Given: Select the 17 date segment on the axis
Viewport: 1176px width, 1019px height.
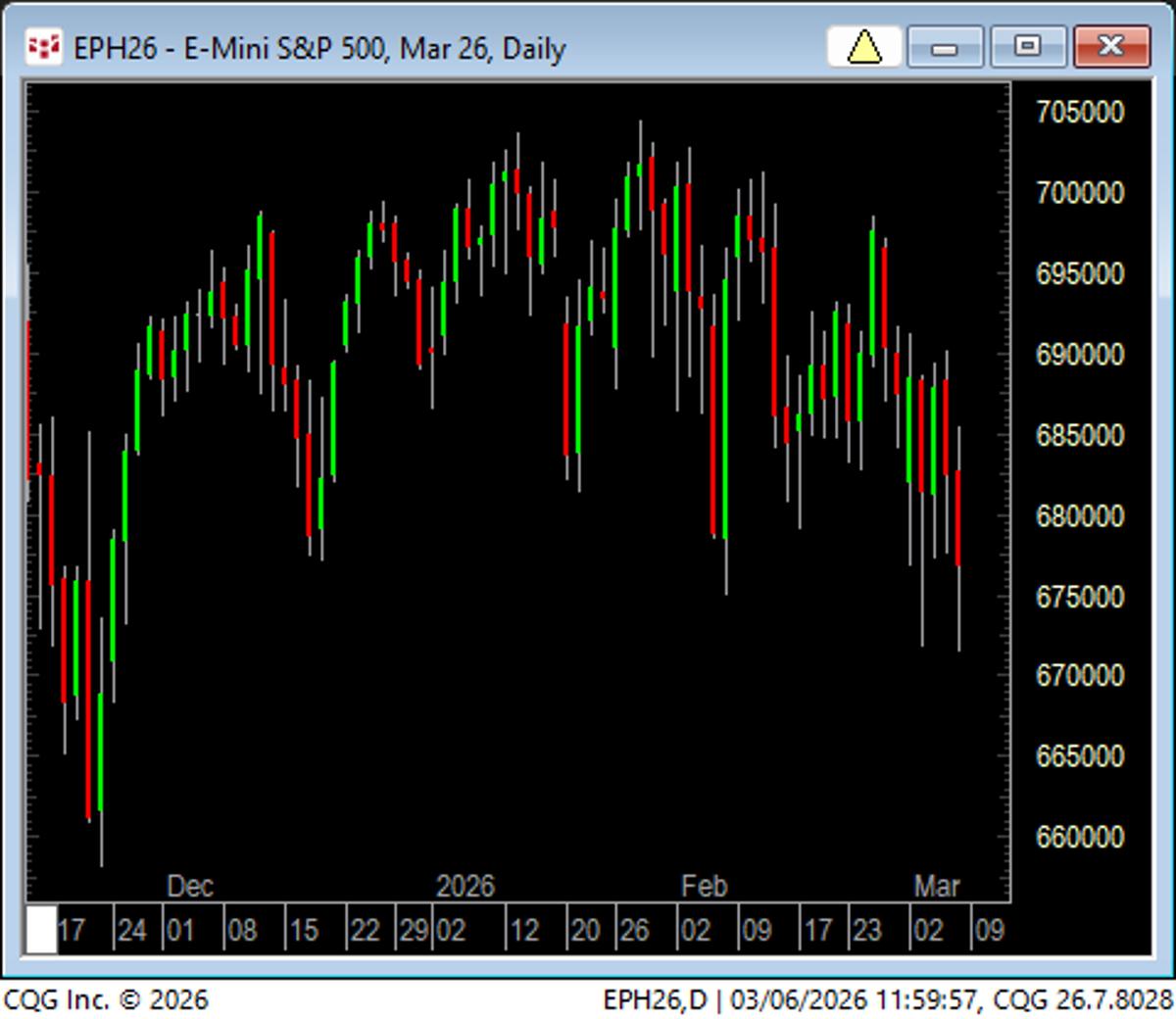Looking at the screenshot, I should coord(74,929).
